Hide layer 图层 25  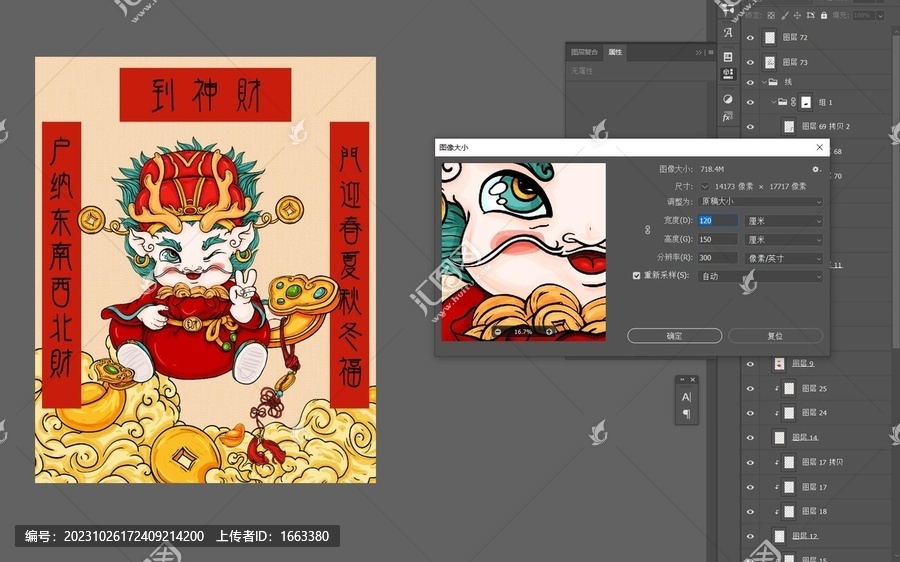pyautogui.click(x=750, y=389)
